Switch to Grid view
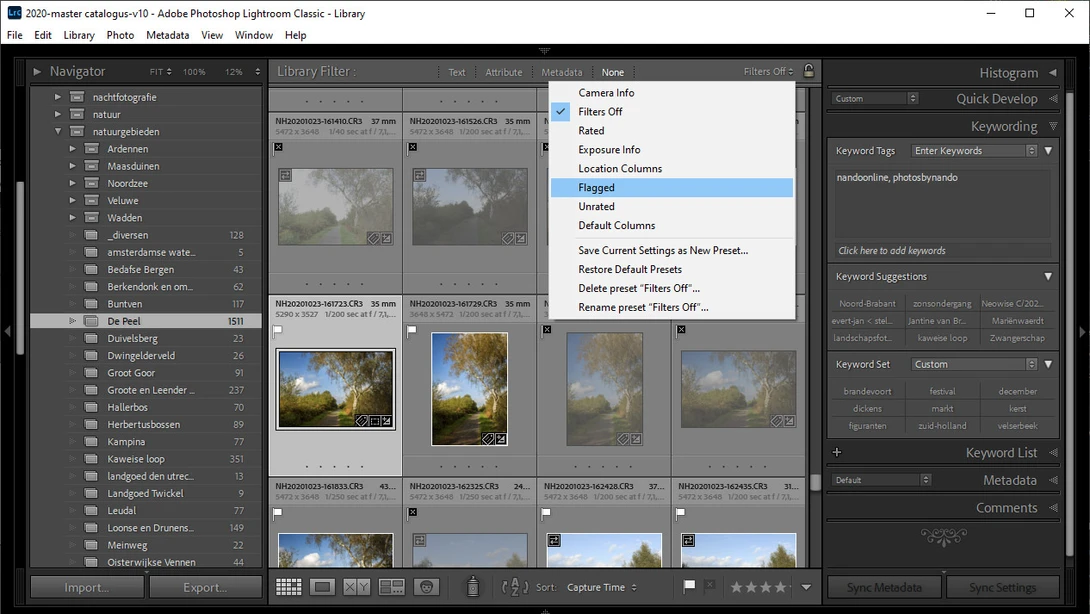 (288, 587)
